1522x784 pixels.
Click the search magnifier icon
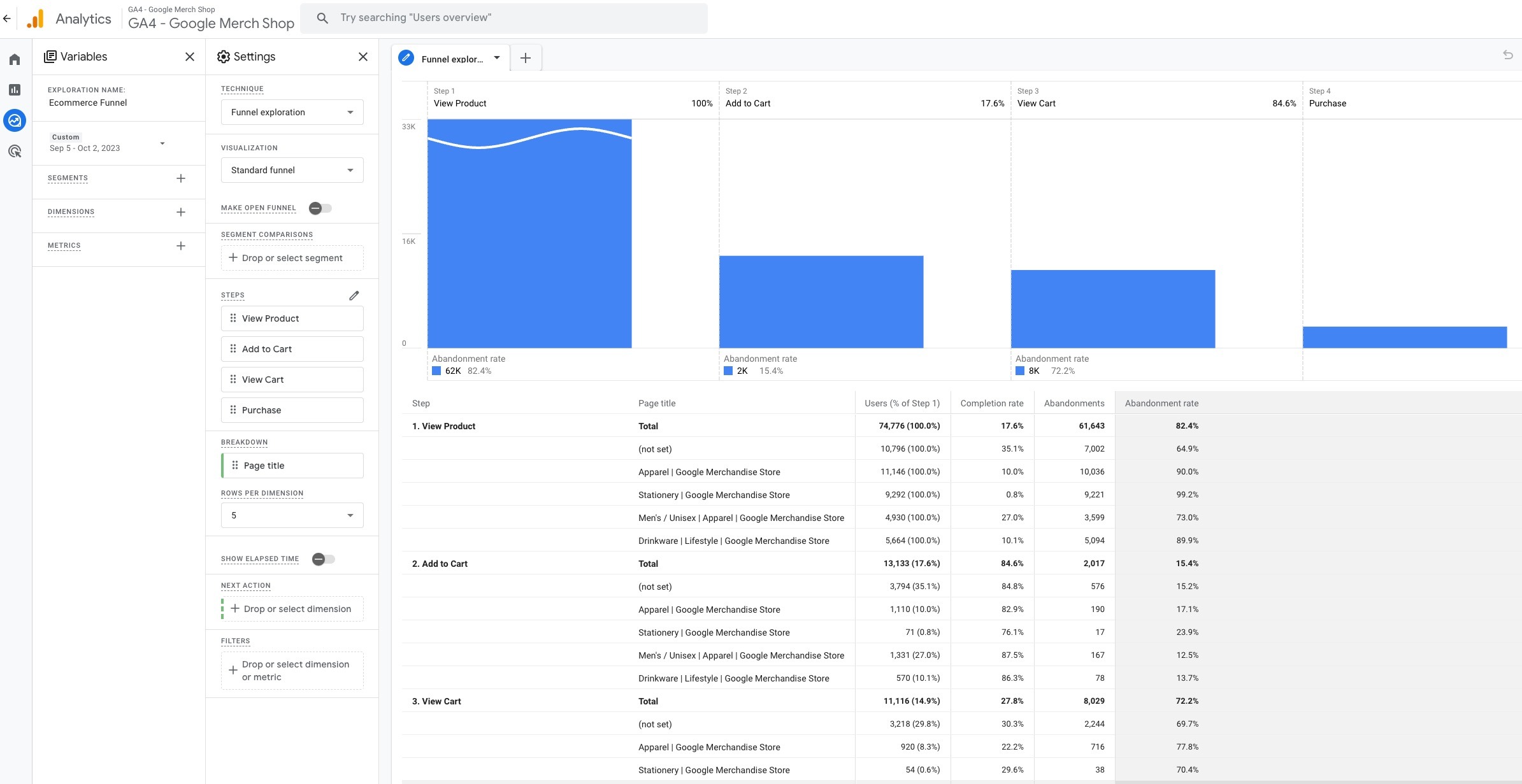tap(322, 18)
